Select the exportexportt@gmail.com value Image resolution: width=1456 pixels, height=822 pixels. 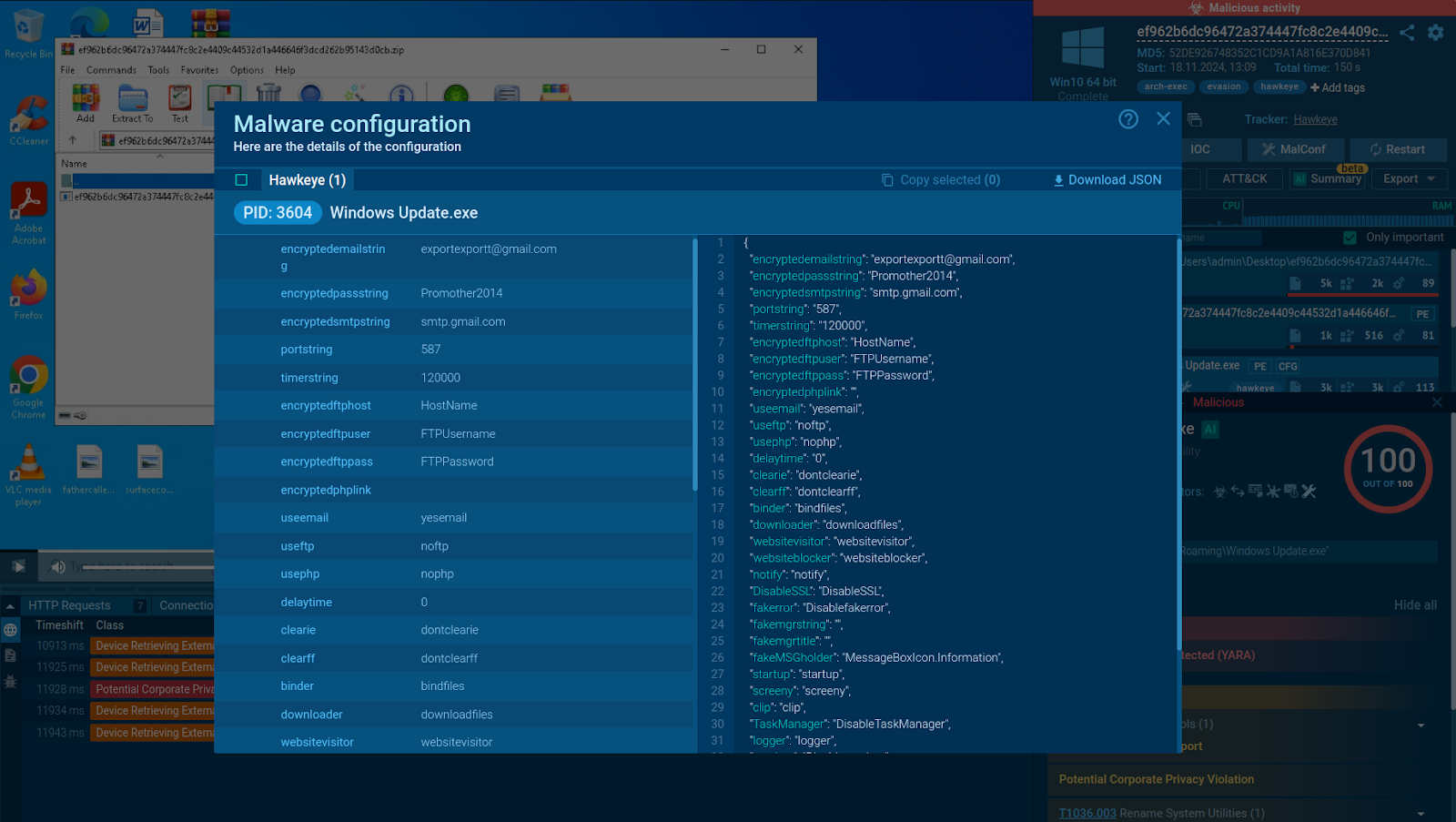coord(489,249)
